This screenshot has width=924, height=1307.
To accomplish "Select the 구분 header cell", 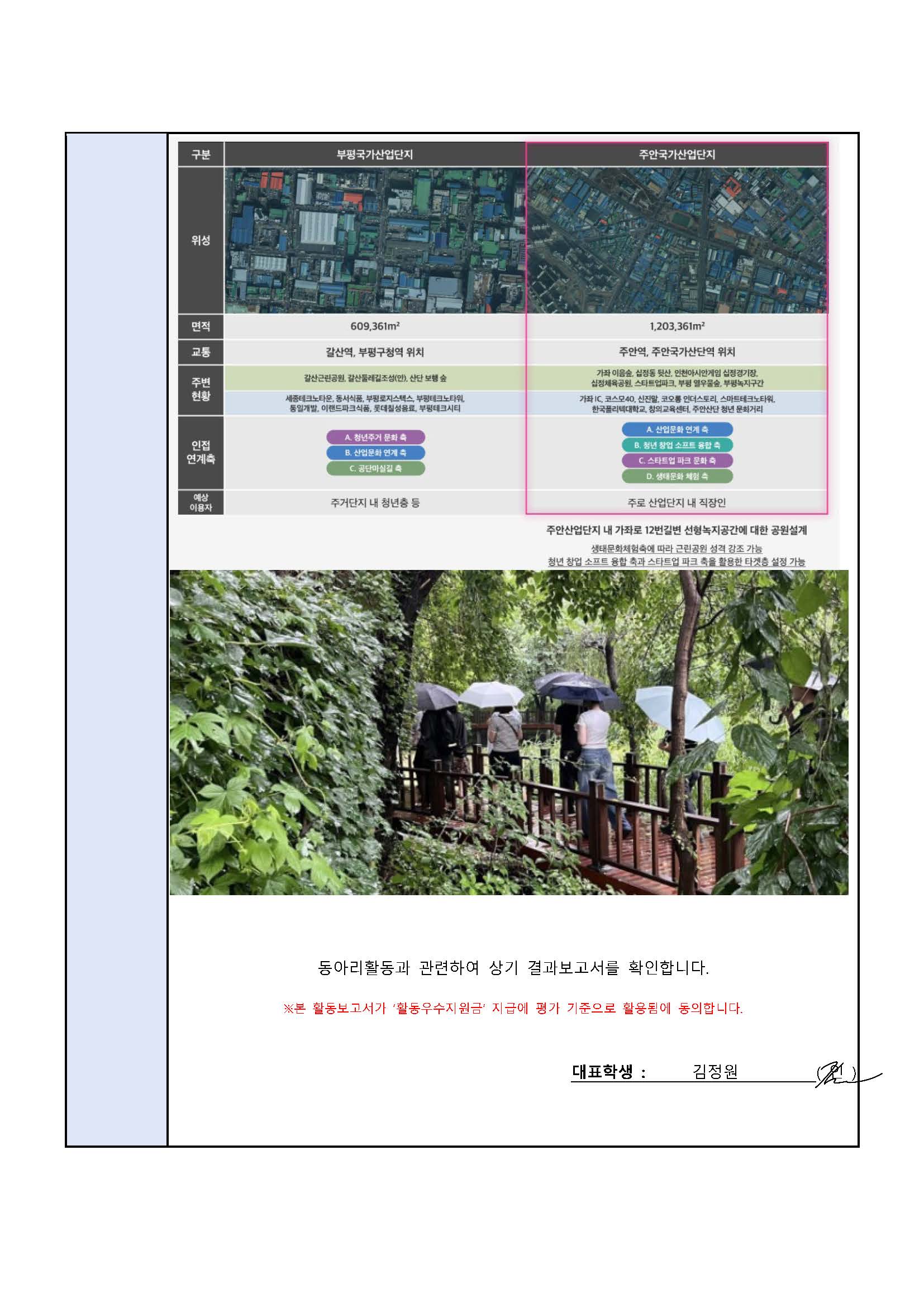I will (201, 154).
